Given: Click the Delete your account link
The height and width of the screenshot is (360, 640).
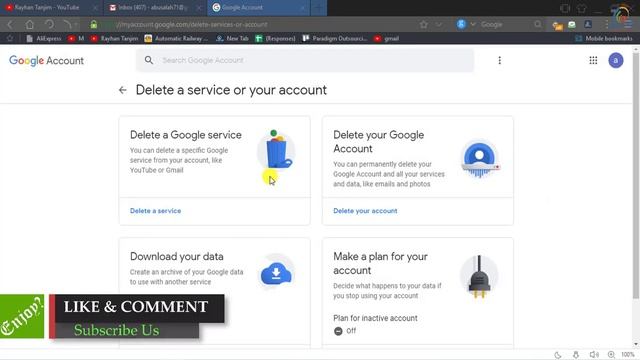Looking at the screenshot, I should tap(365, 211).
